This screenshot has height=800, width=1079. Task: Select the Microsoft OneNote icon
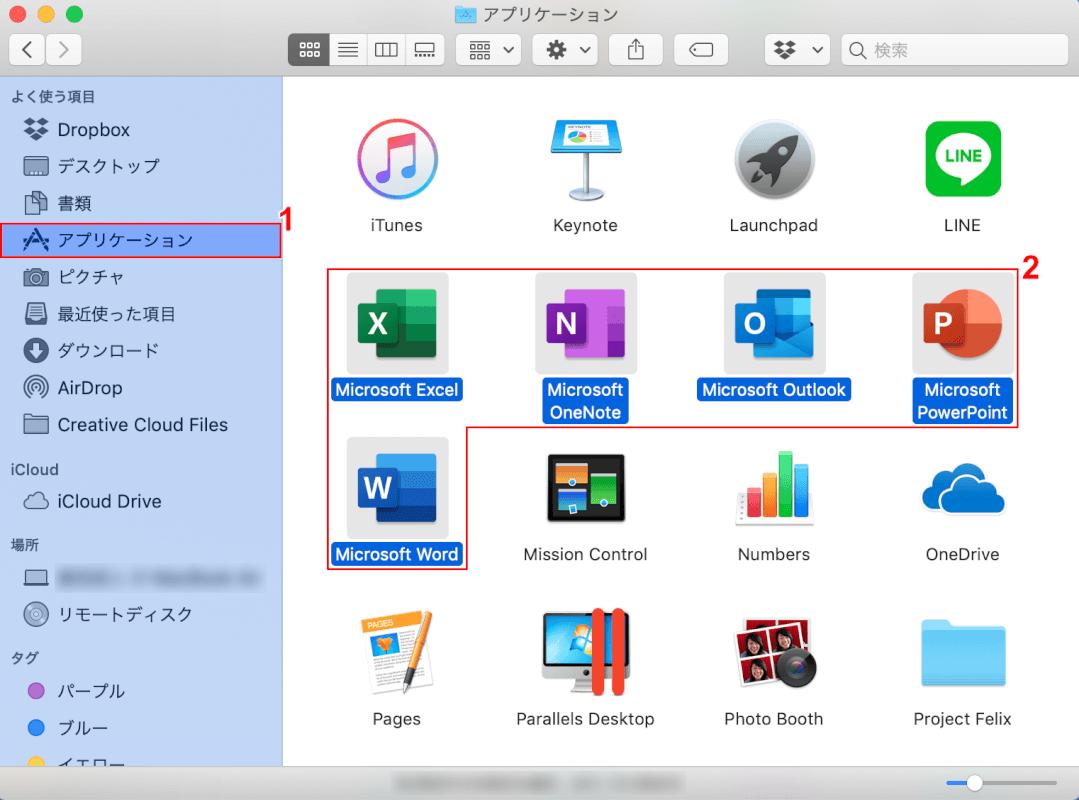click(x=586, y=323)
